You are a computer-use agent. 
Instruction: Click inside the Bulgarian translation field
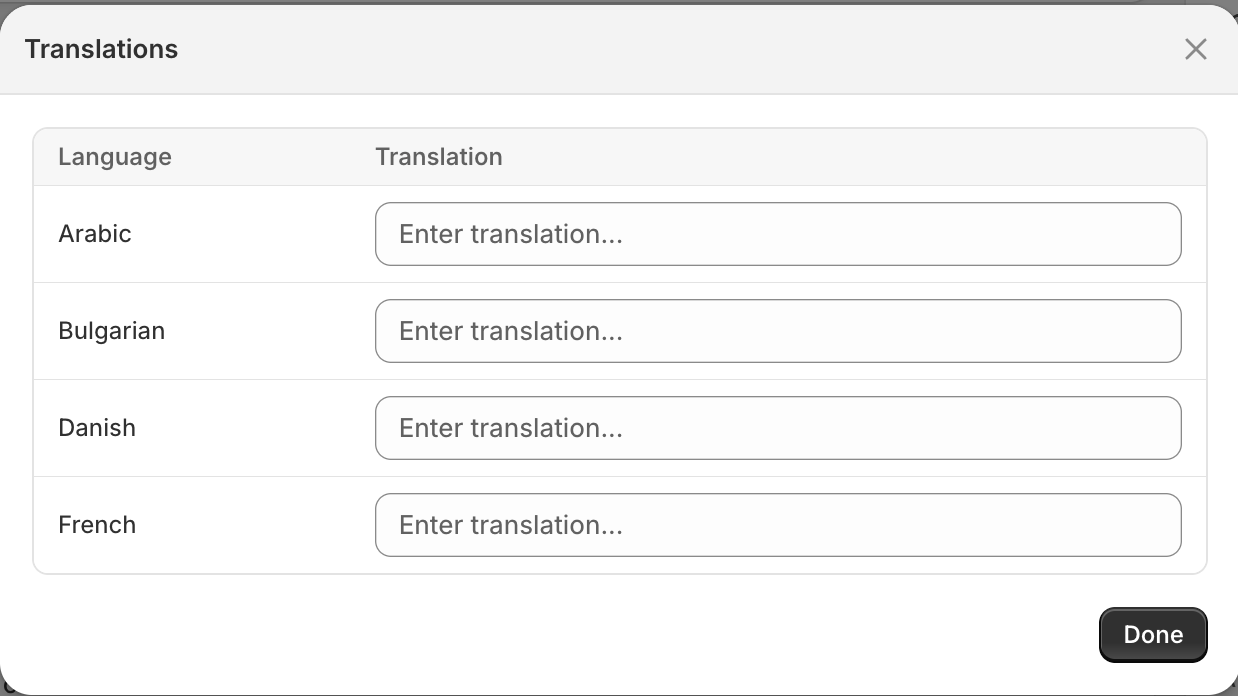tap(778, 331)
